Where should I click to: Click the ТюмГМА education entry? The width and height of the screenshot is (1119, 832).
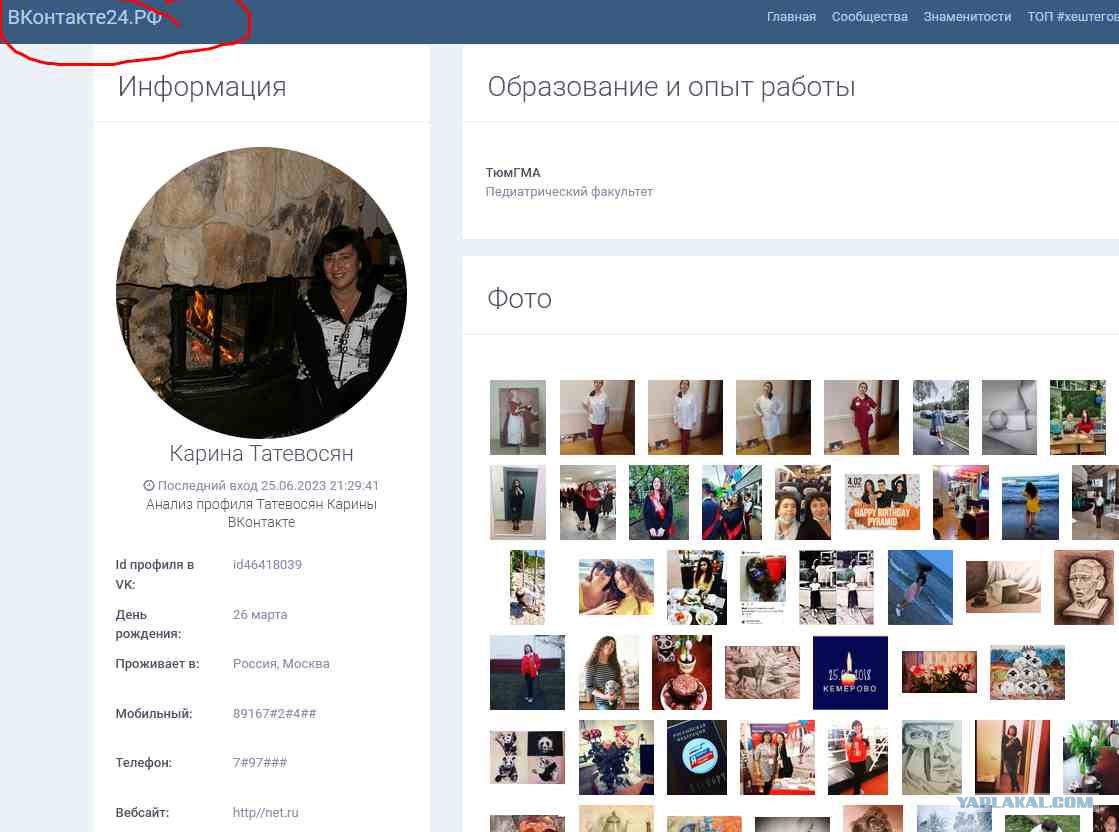(512, 173)
